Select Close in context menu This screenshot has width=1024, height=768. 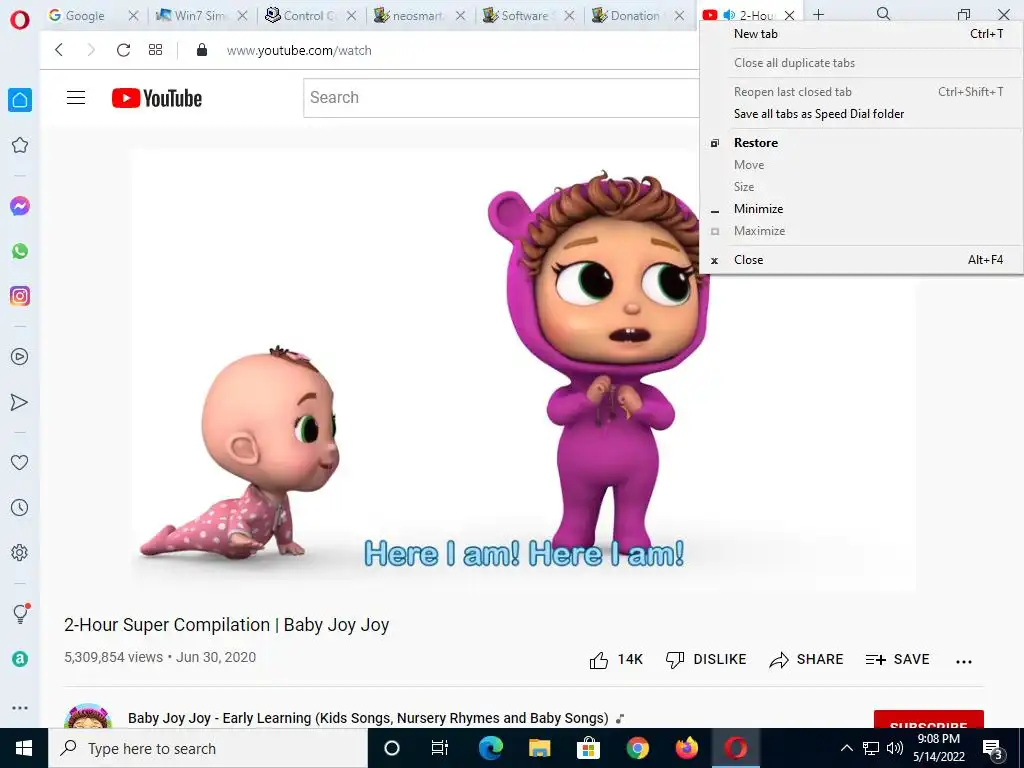tap(861, 260)
